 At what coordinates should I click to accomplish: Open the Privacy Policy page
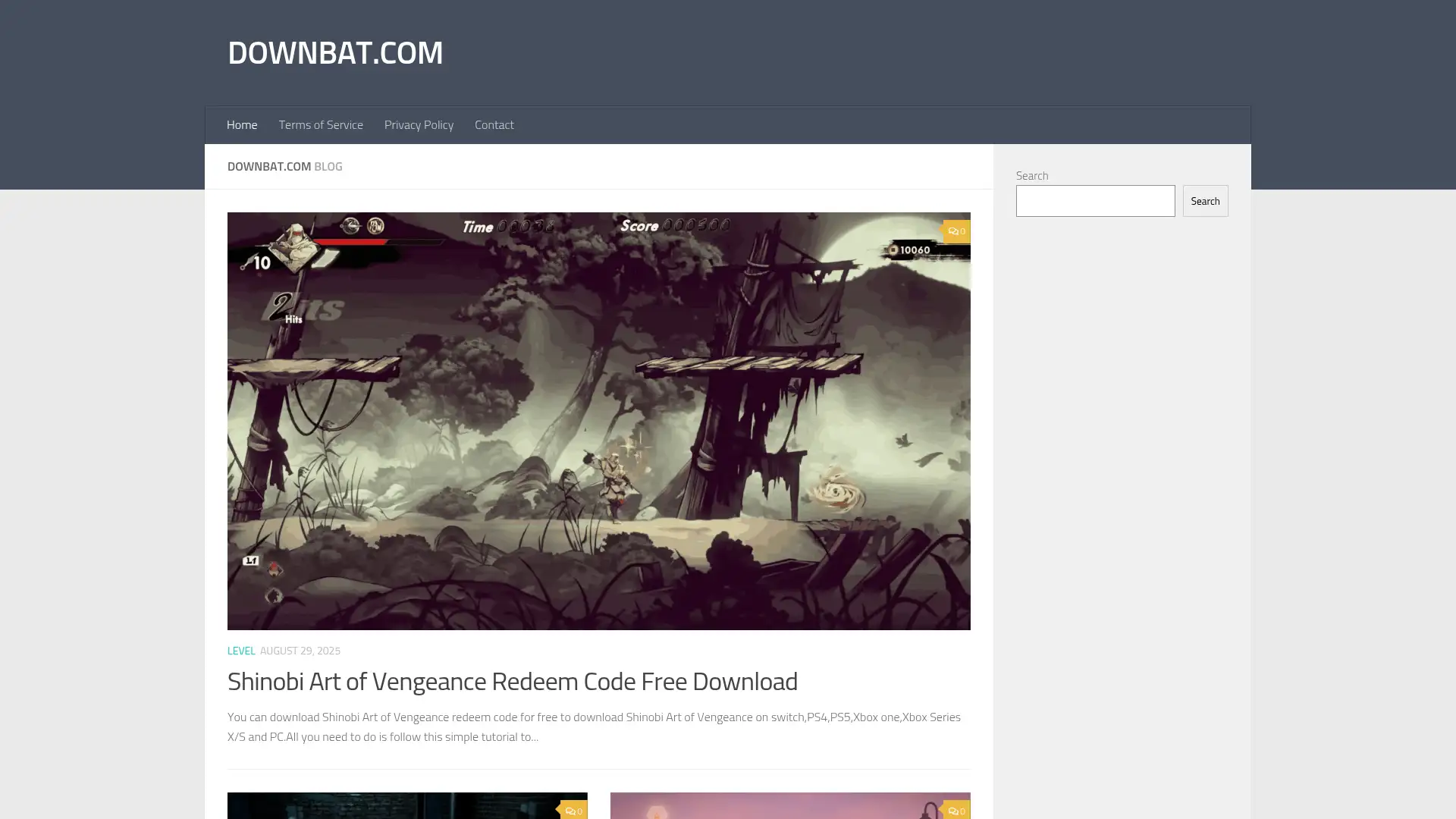[419, 124]
